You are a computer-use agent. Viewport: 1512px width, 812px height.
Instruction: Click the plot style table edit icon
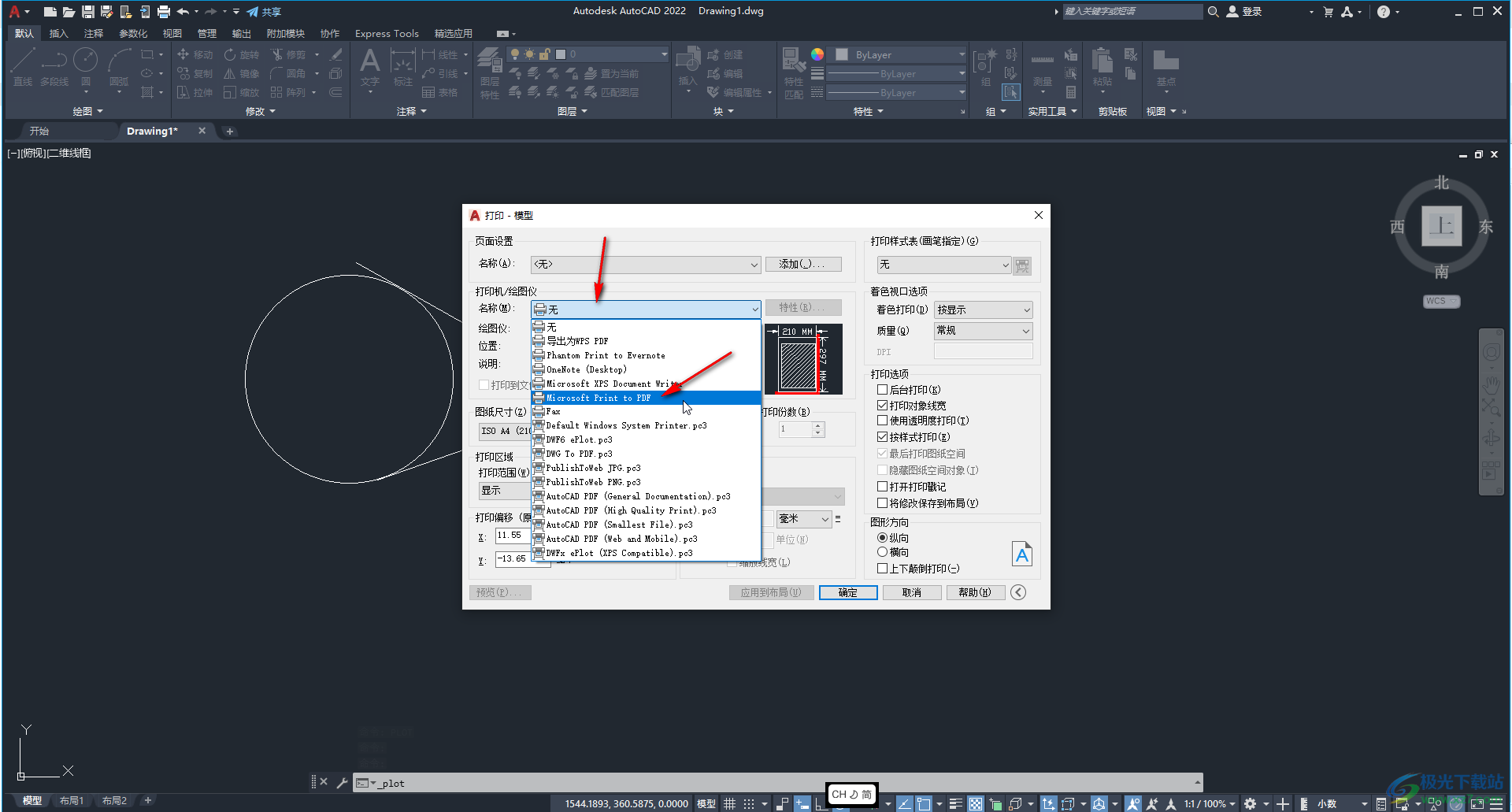(1022, 265)
